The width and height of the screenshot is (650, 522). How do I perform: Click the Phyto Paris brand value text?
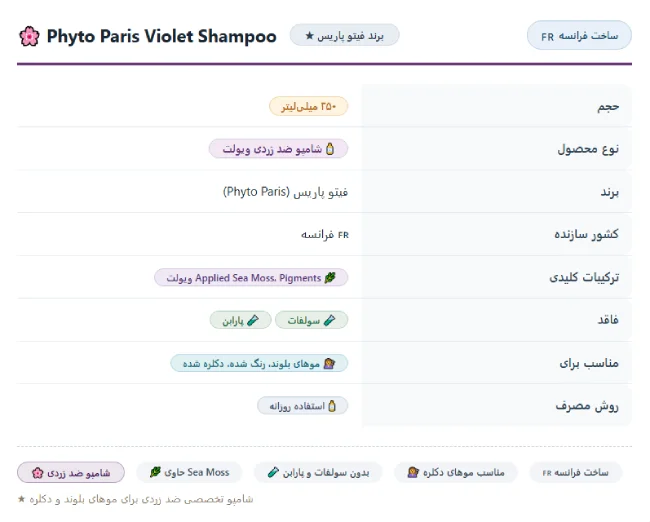[x=285, y=192]
